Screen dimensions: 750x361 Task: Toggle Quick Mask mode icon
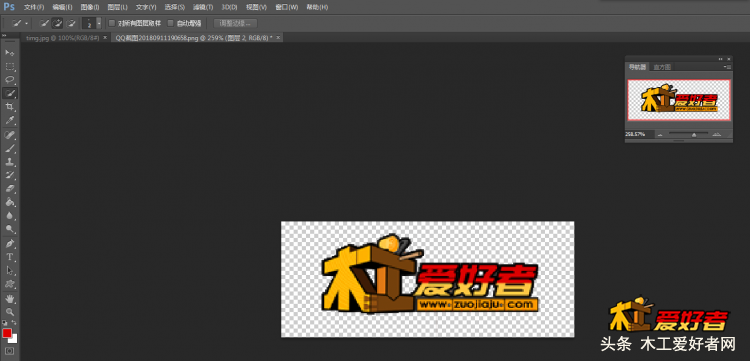[10, 351]
